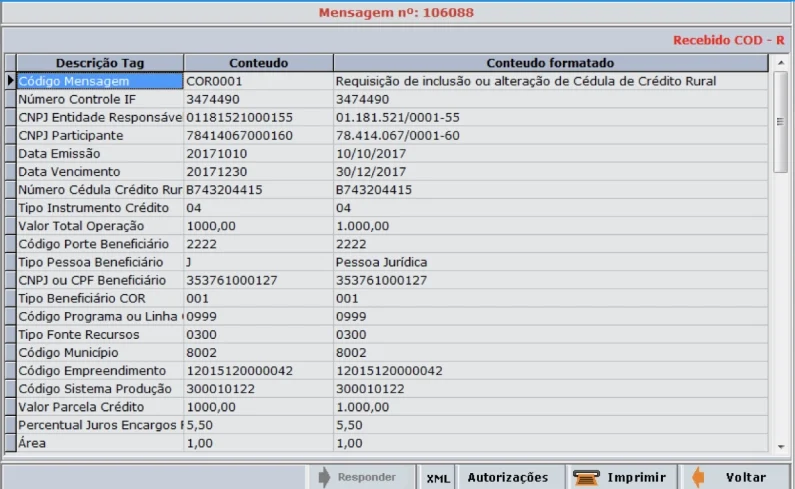Click the Recebido COD - R status text
The height and width of the screenshot is (489, 795).
(729, 40)
